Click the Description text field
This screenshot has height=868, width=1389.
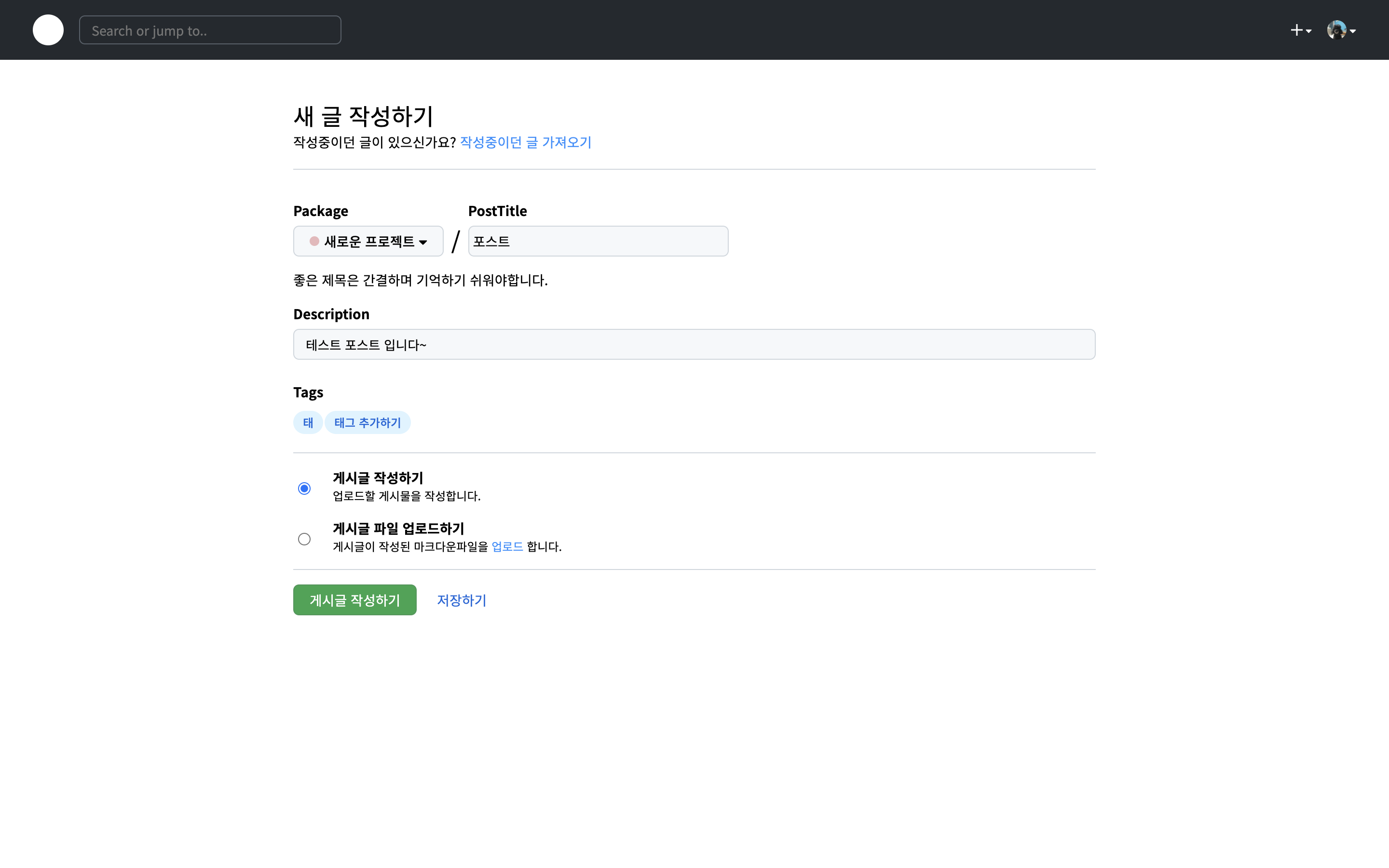pos(694,344)
